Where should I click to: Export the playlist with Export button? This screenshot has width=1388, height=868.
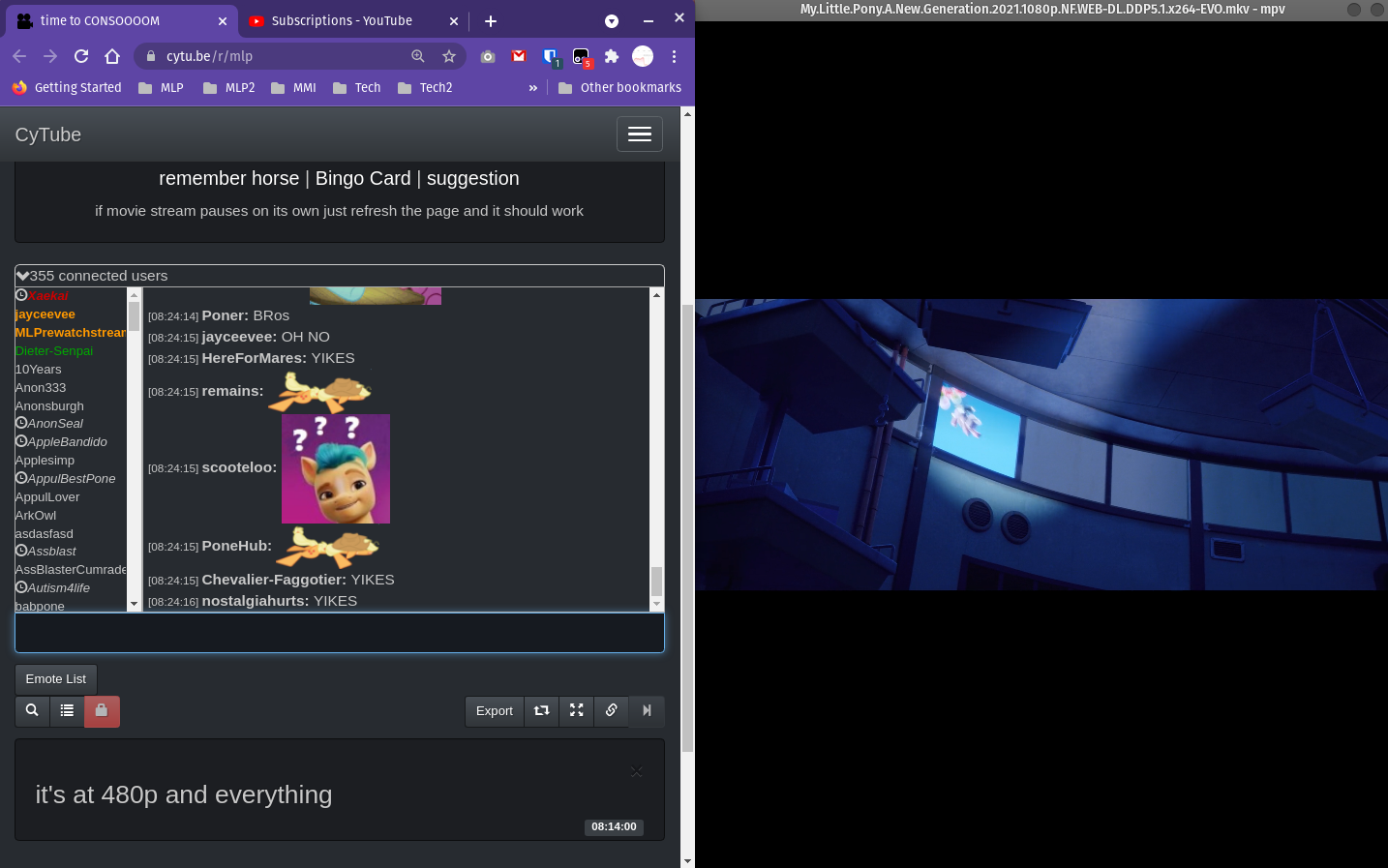(495, 711)
